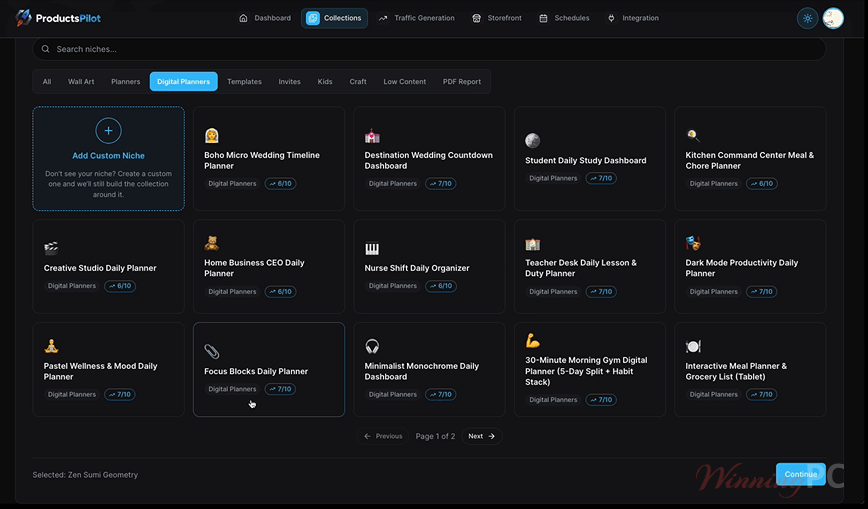Click 7/10 badge on 30-Minute Morning Gym card

coord(601,399)
